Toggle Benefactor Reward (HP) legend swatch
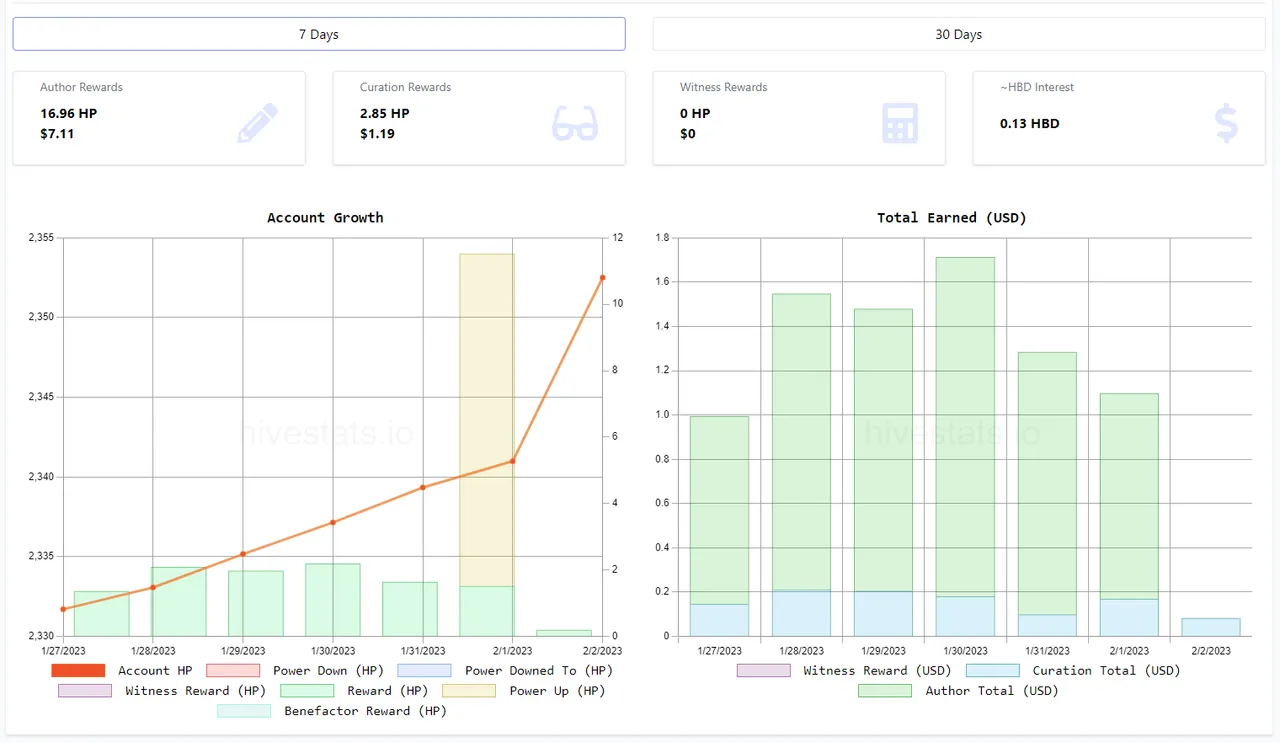 pos(244,711)
